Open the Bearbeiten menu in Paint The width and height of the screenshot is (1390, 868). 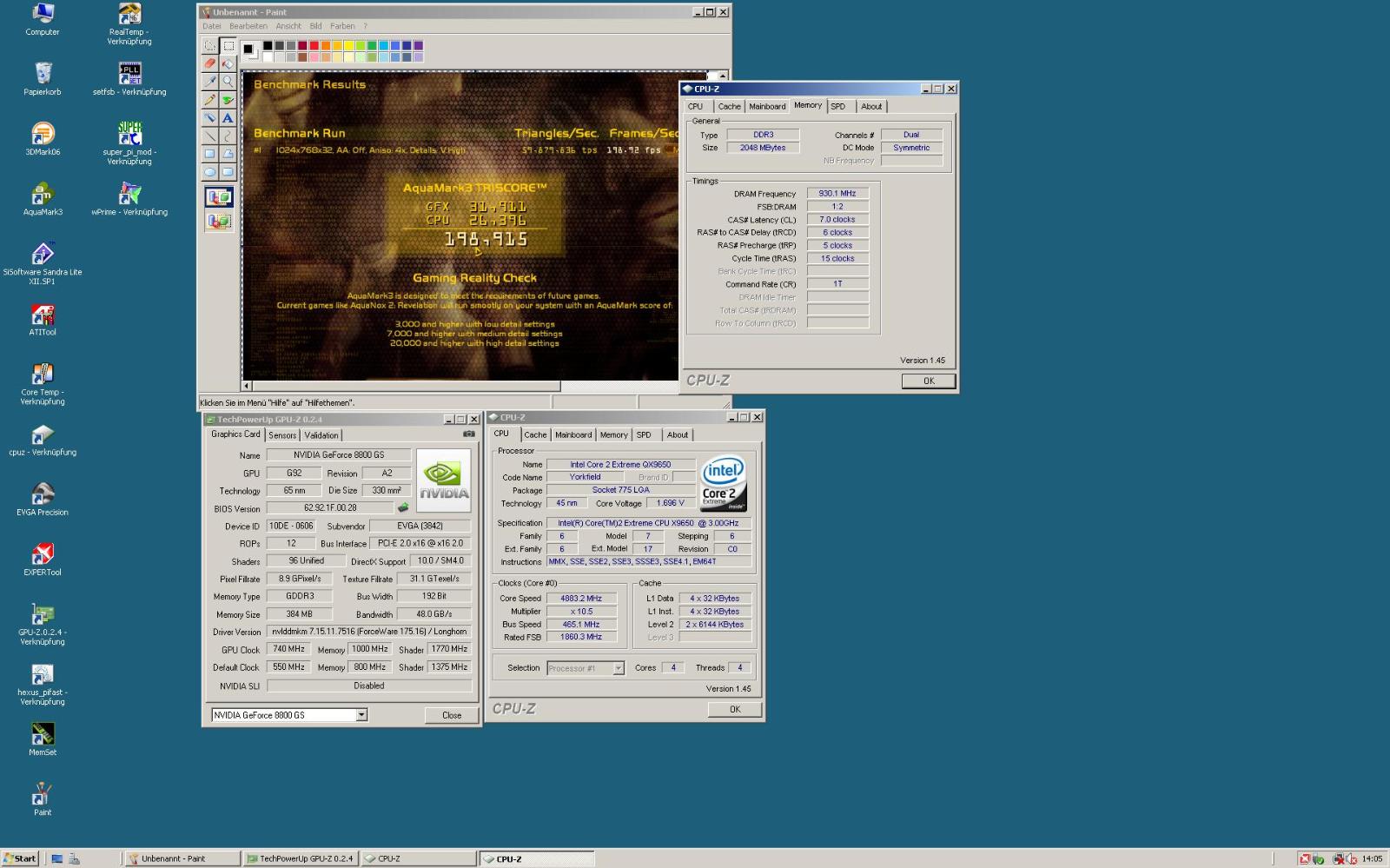click(x=248, y=26)
